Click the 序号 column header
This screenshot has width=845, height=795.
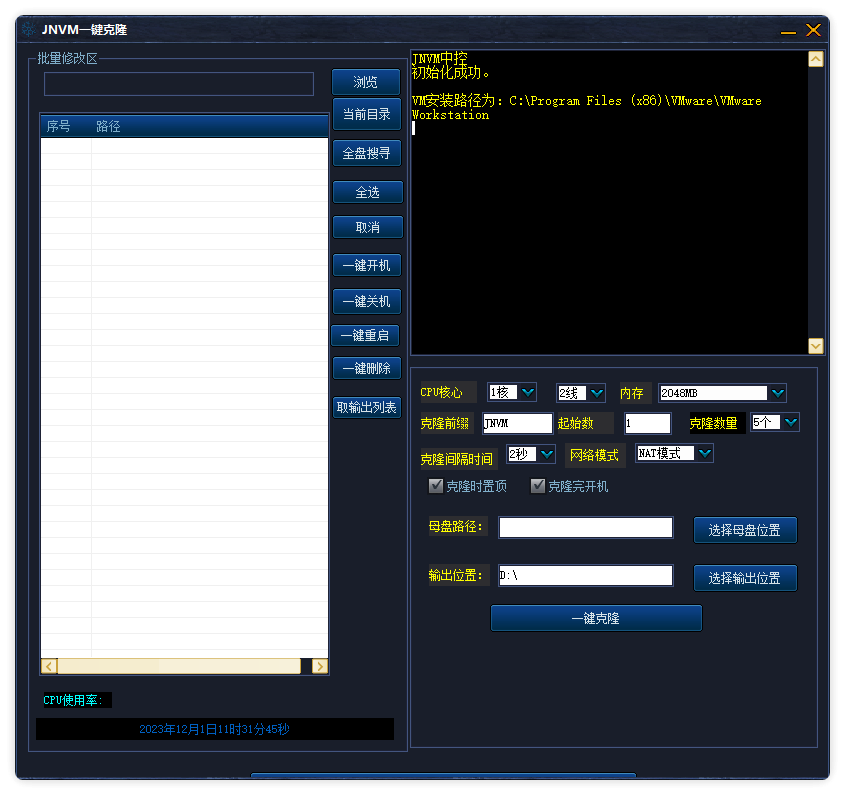point(66,126)
